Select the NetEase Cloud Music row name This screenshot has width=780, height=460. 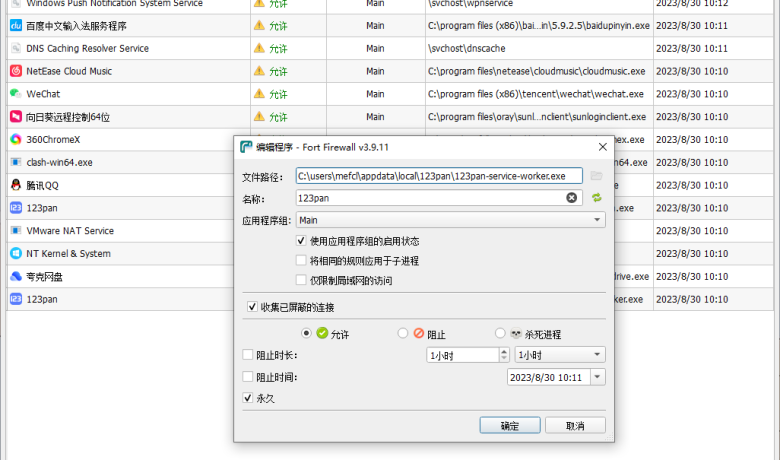69,71
